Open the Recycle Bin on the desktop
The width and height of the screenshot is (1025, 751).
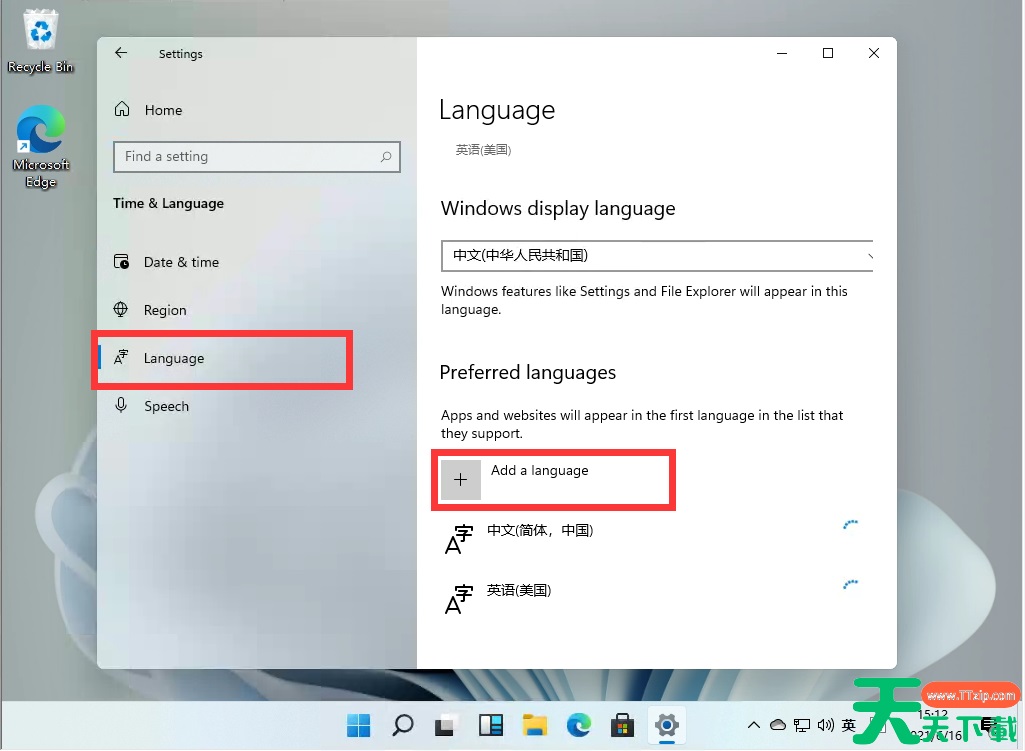tap(40, 30)
